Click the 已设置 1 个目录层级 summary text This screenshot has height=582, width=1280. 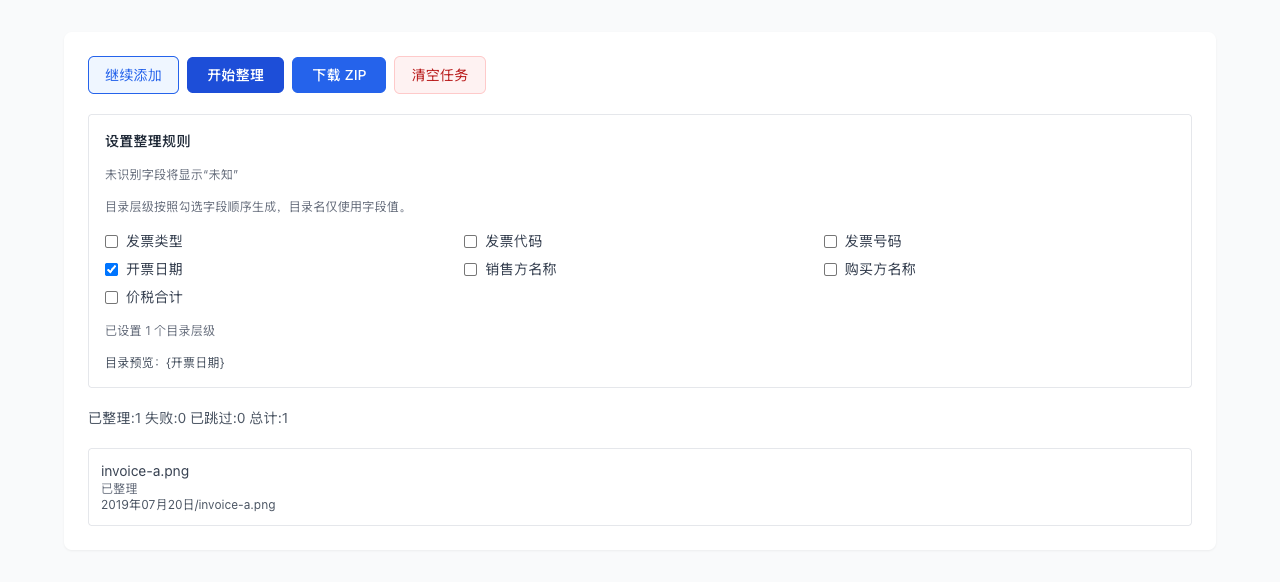coord(157,330)
